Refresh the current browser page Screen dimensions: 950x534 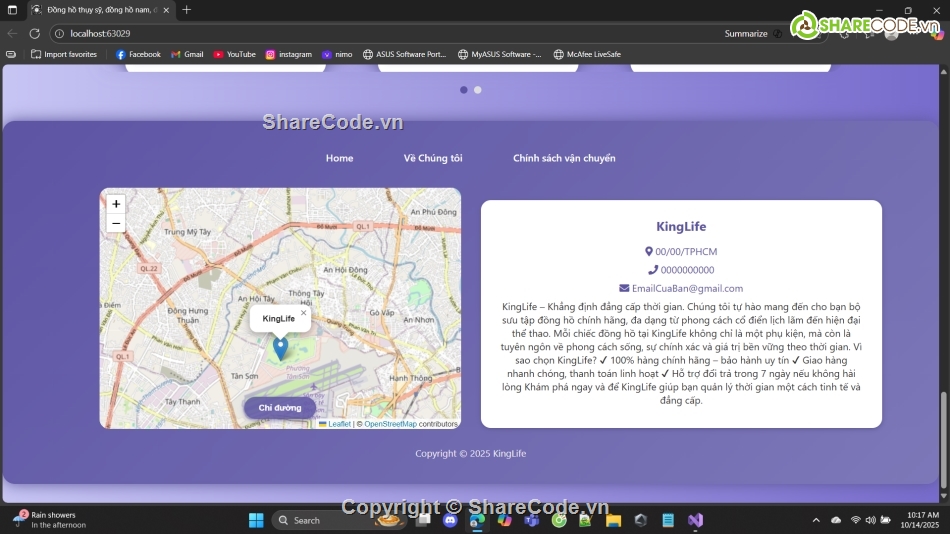(34, 33)
